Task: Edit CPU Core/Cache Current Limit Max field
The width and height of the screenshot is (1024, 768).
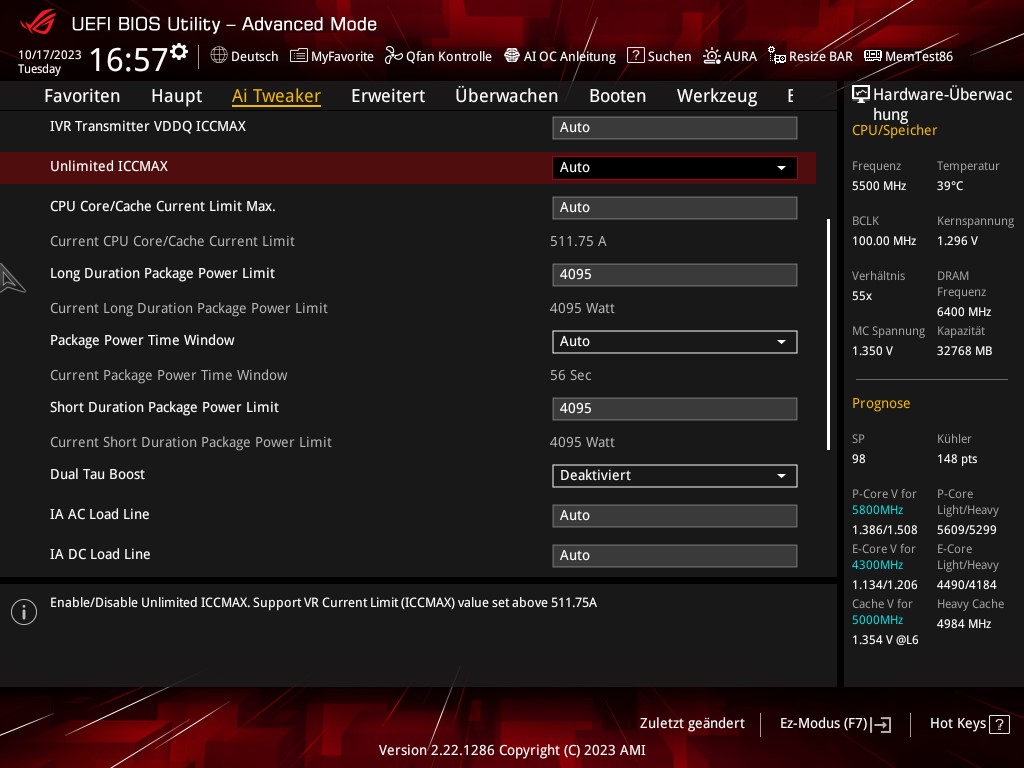Action: (x=674, y=208)
